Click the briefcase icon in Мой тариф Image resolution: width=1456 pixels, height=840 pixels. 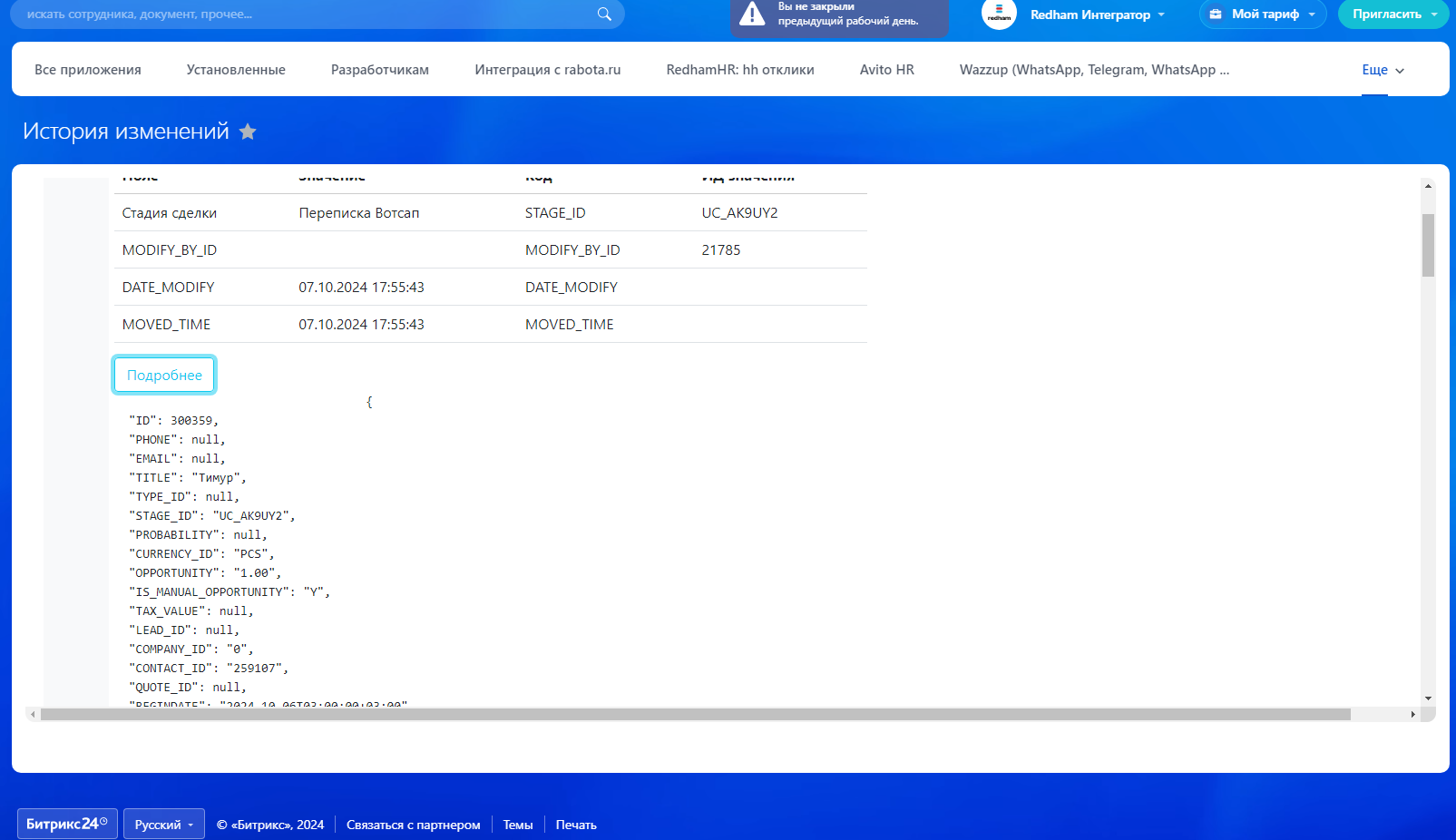click(1216, 15)
